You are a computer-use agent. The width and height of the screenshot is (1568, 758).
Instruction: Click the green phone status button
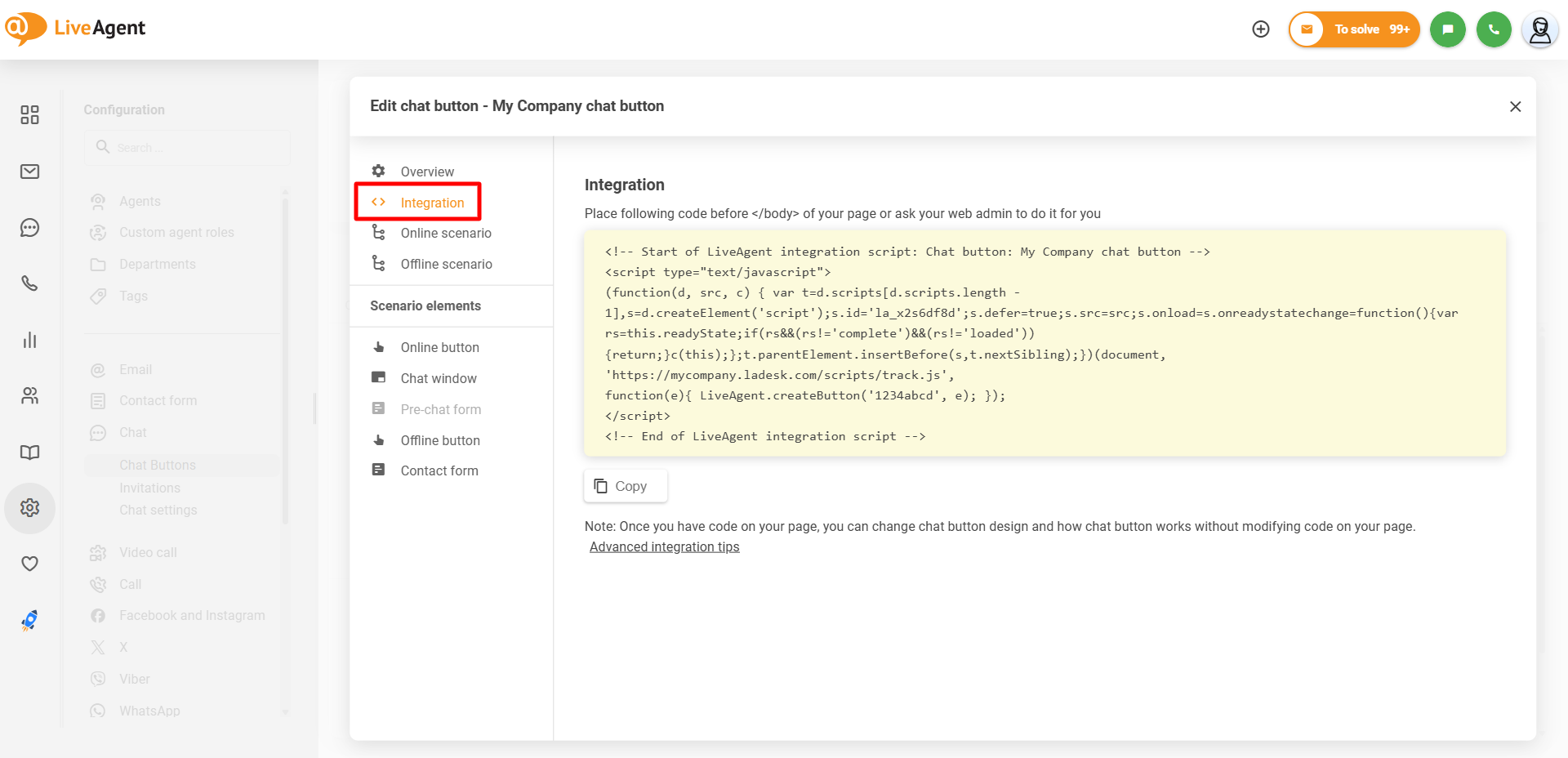[x=1494, y=29]
